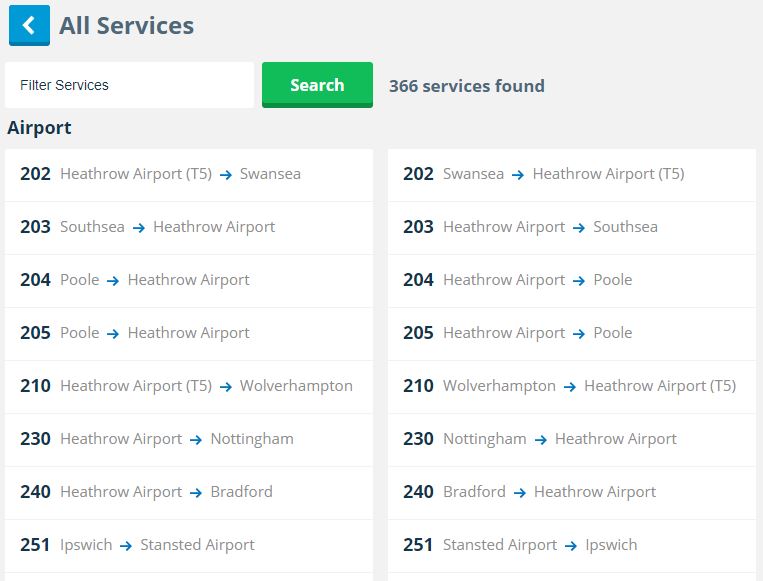Open 204 Poole to Heathrow Airport
This screenshot has width=763, height=581.
pyautogui.click(x=188, y=280)
